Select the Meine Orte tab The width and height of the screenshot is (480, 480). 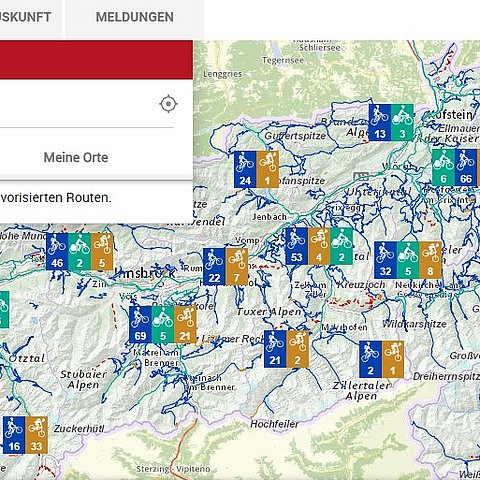[x=76, y=157]
